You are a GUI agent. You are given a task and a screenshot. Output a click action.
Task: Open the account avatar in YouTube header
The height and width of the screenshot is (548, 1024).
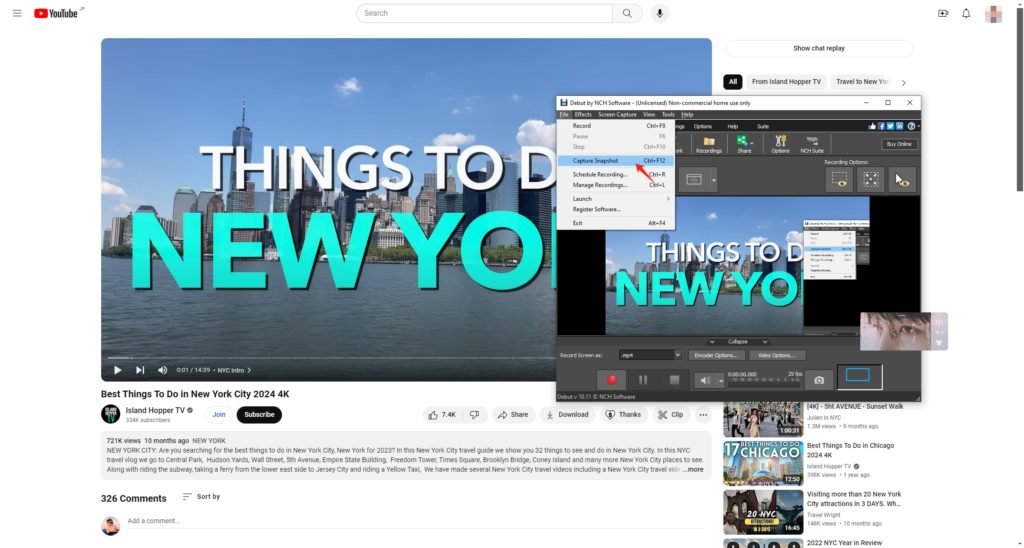(x=993, y=14)
